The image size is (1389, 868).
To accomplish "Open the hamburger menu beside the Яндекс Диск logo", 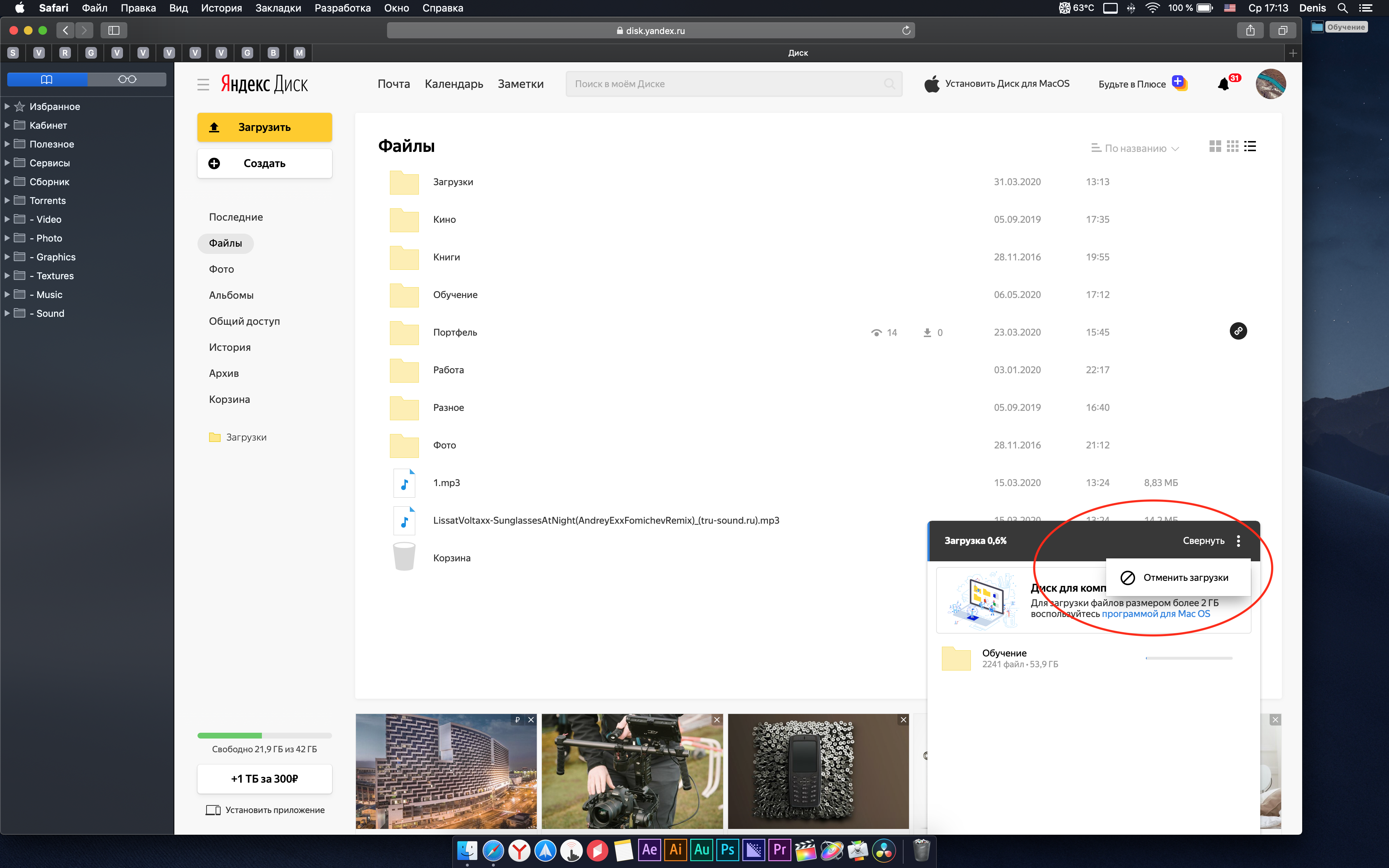I will click(x=203, y=85).
